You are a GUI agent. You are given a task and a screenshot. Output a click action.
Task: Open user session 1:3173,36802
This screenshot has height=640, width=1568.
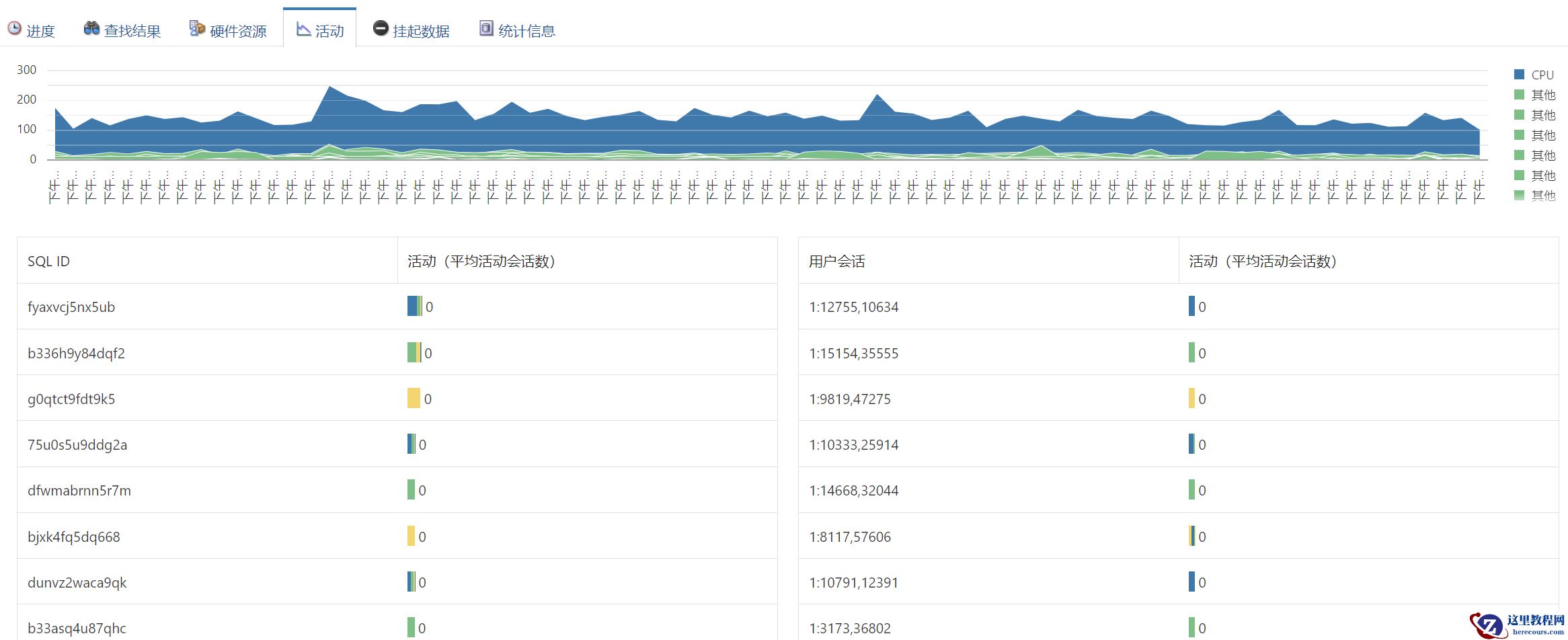pyautogui.click(x=850, y=629)
